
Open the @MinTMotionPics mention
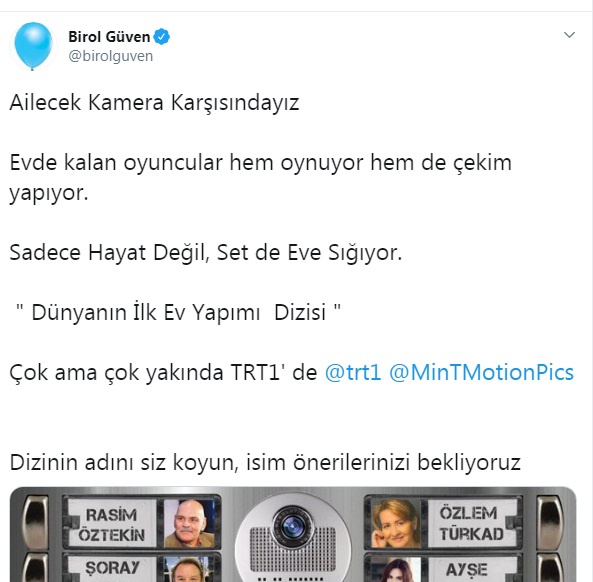click(481, 372)
